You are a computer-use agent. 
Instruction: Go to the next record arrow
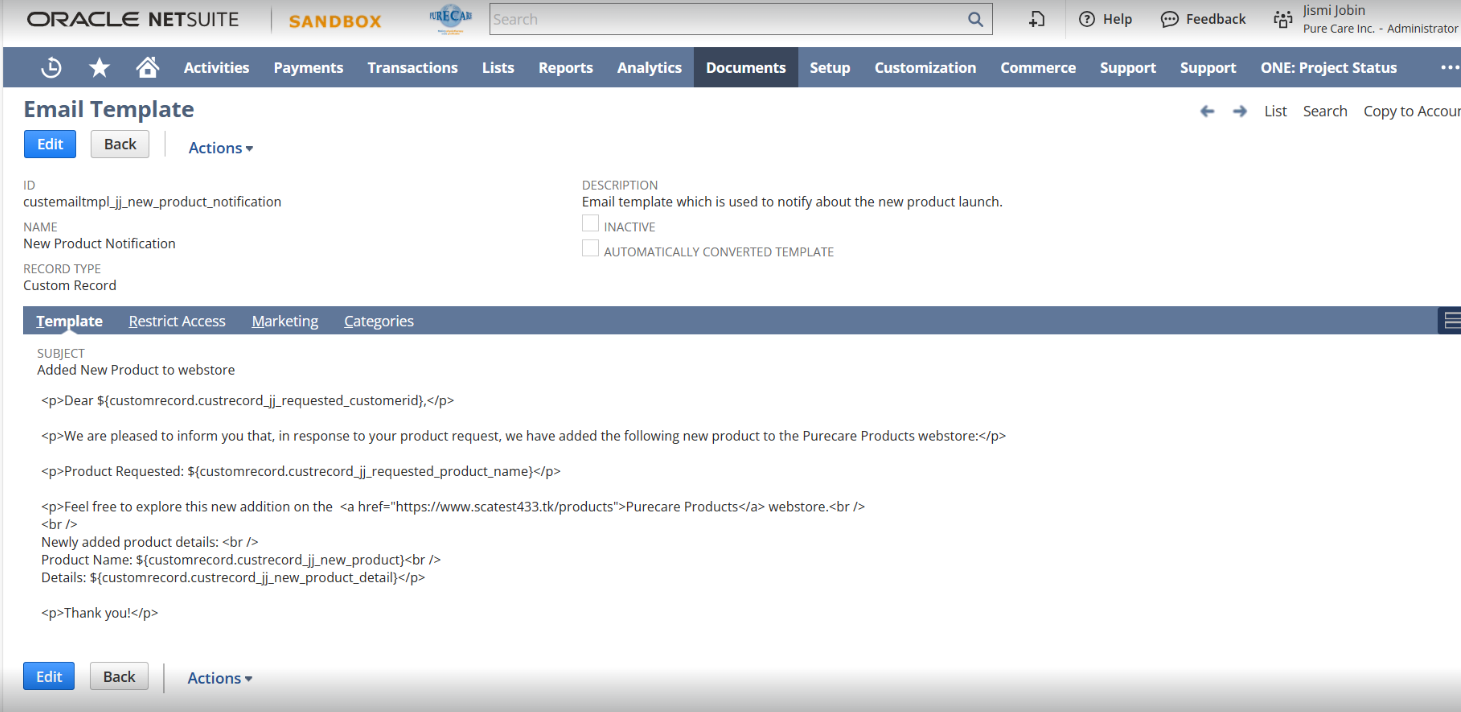pyautogui.click(x=1239, y=111)
